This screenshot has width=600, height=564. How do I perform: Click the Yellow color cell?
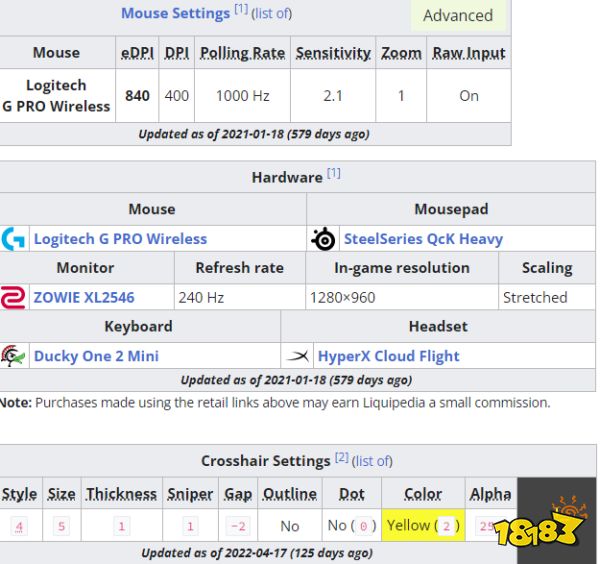[423, 525]
